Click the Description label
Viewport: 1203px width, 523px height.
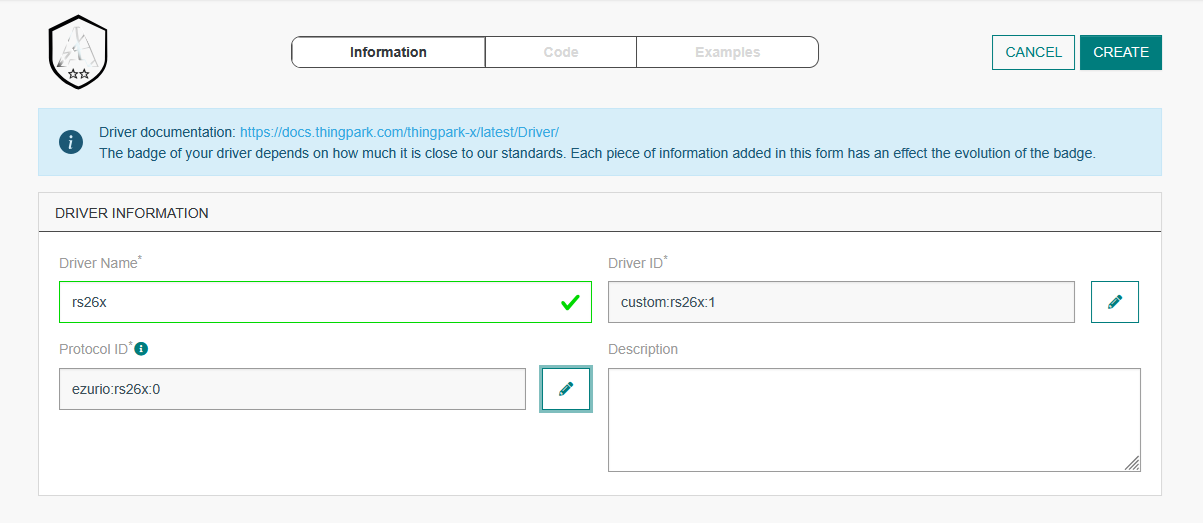(x=643, y=349)
